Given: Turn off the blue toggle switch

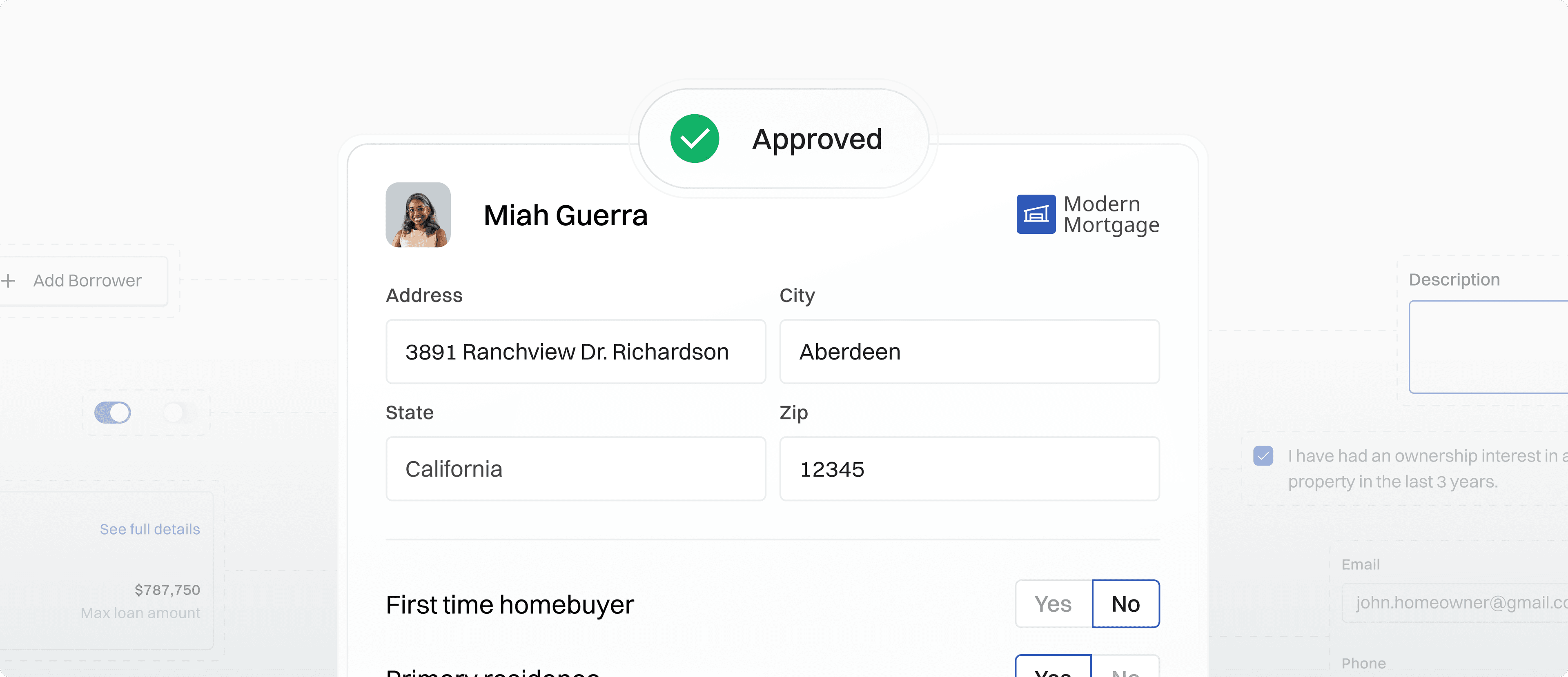Looking at the screenshot, I should [113, 413].
